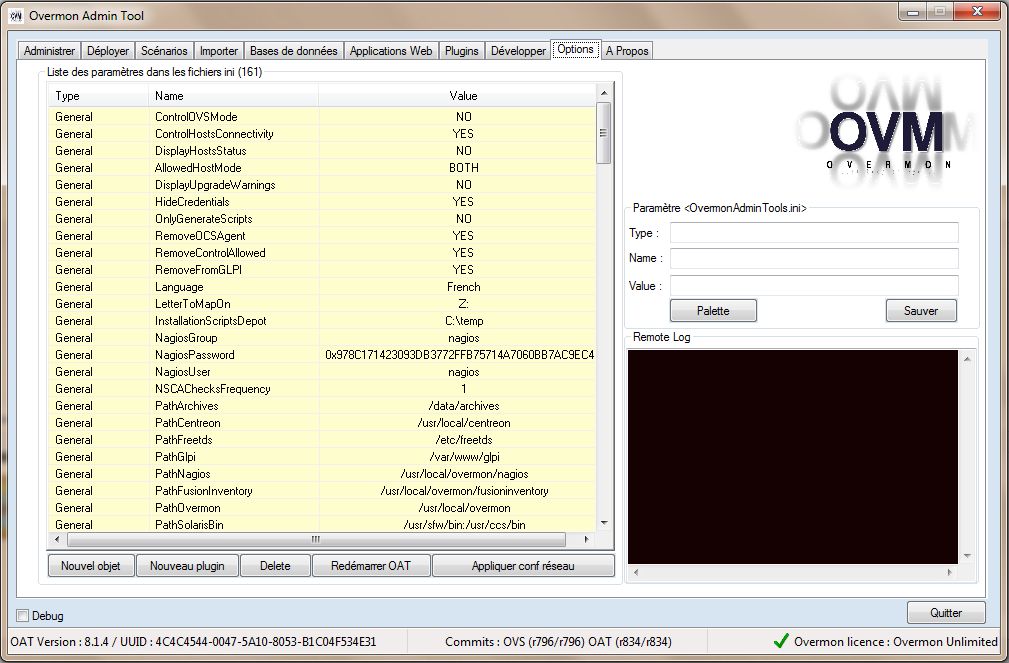Select the AllowedHostMode row
Screen dimensions: 1009x663
(x=322, y=167)
